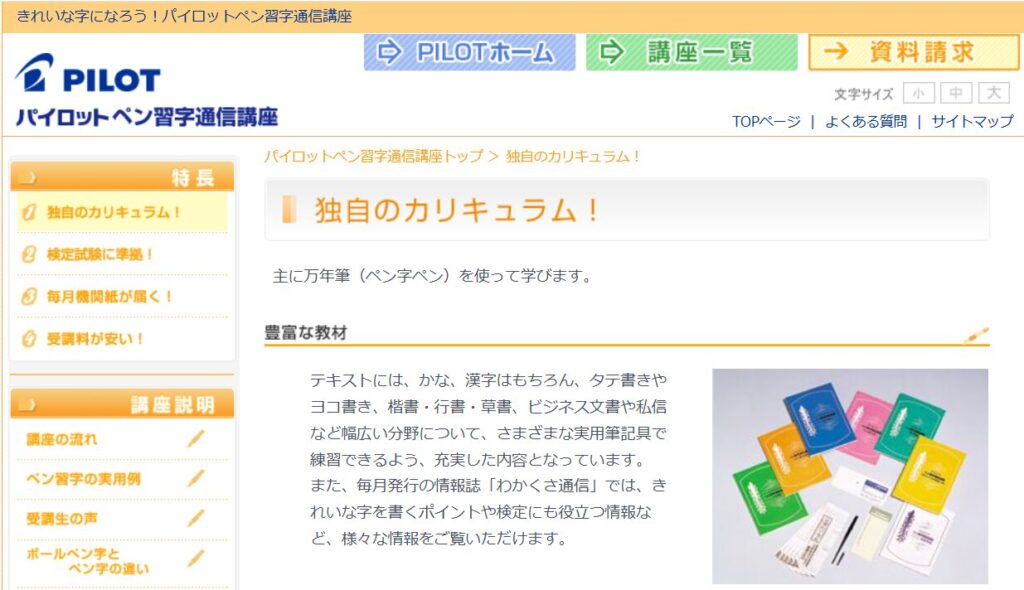Click the 資料請求 button

coord(914,52)
